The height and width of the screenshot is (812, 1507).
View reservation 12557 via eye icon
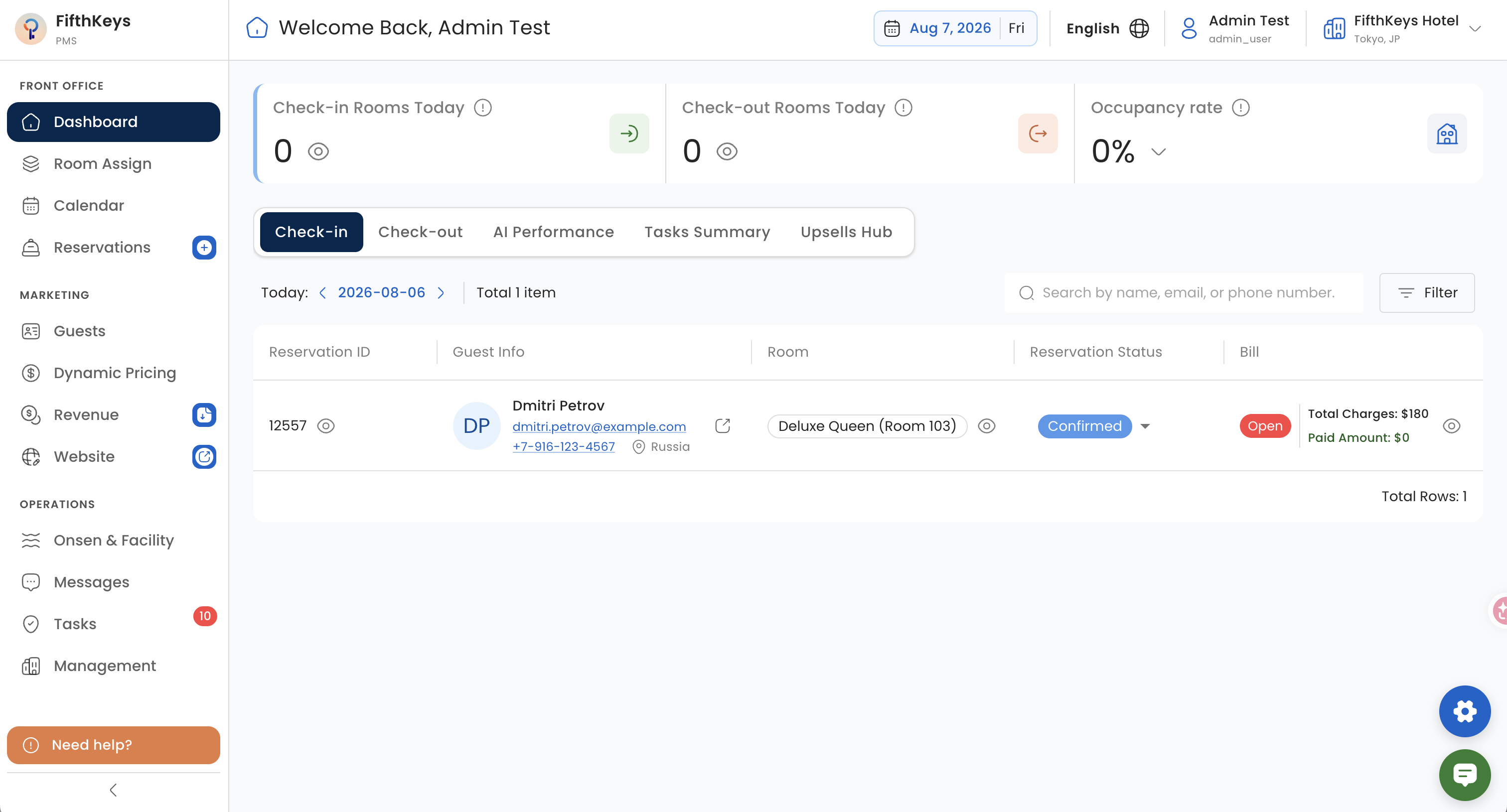pos(326,425)
